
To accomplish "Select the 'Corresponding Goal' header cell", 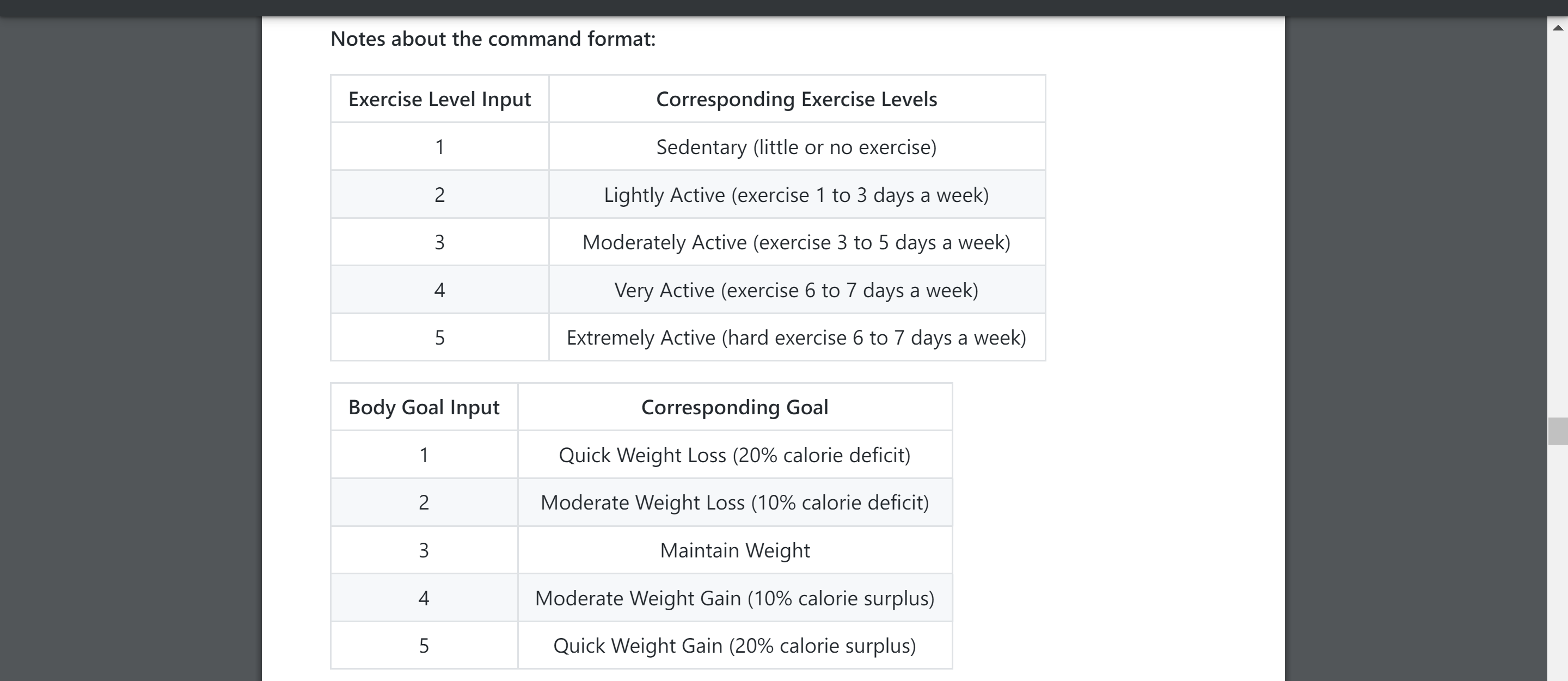I will pos(734,407).
